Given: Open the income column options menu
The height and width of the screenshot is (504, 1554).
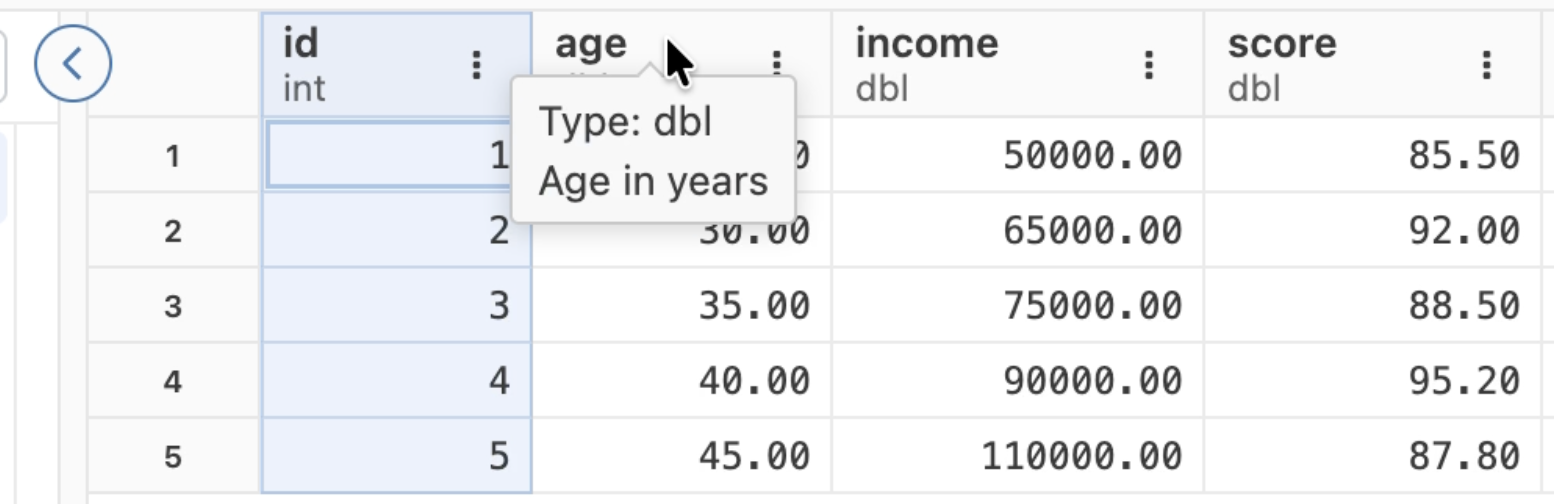Looking at the screenshot, I should pos(1149,65).
